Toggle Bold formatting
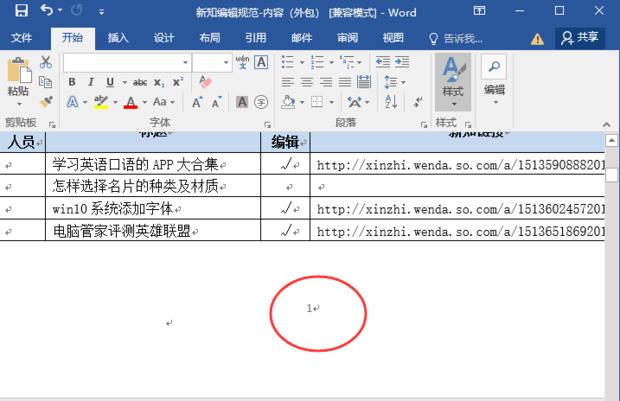The height and width of the screenshot is (401, 620). (x=72, y=82)
